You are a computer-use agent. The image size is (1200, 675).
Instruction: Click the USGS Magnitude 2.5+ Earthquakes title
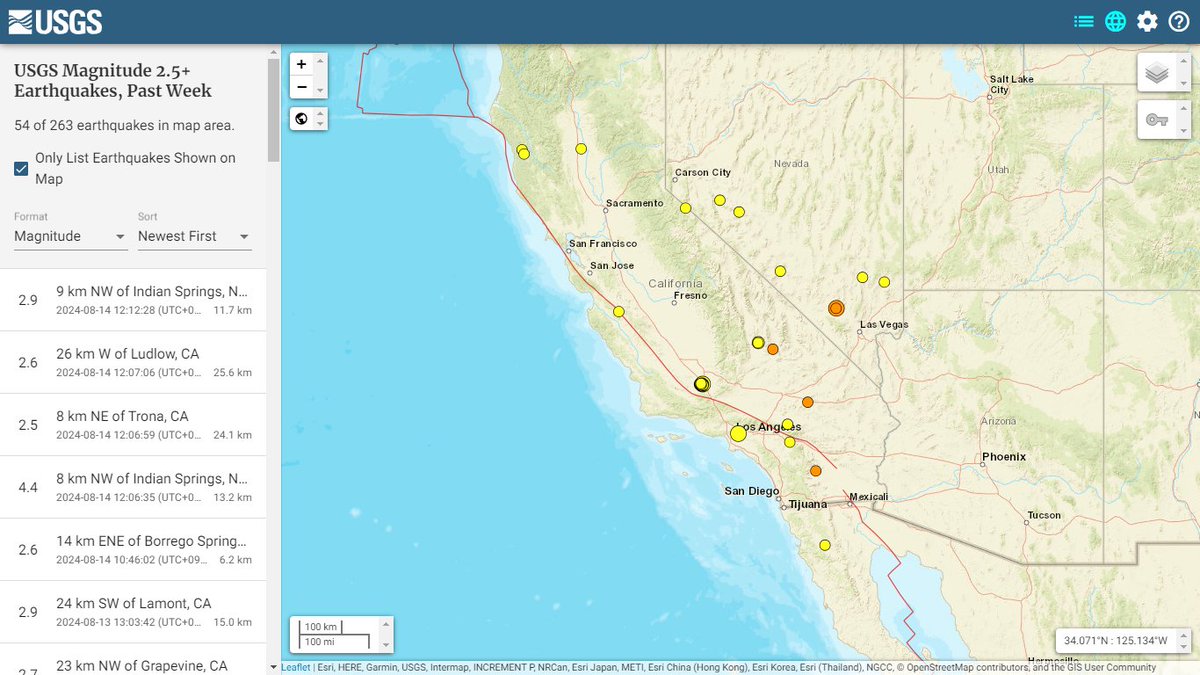[113, 81]
